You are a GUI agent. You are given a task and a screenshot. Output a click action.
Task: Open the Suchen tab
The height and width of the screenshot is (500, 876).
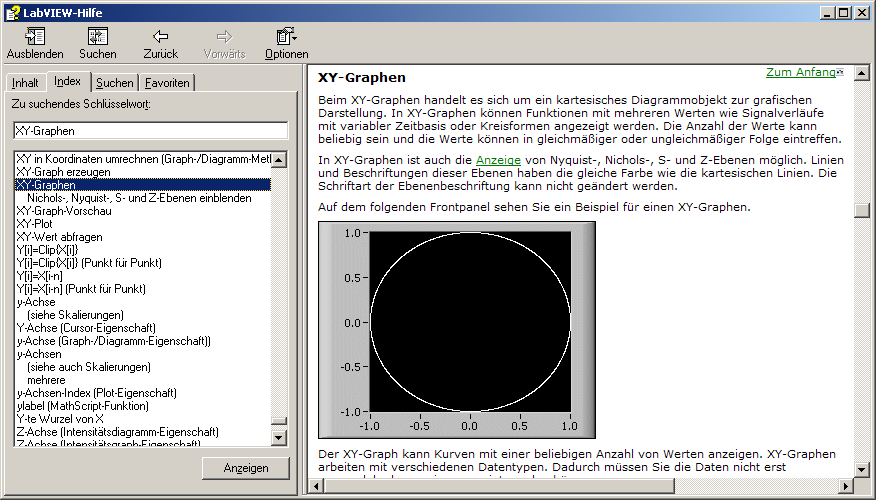(115, 83)
